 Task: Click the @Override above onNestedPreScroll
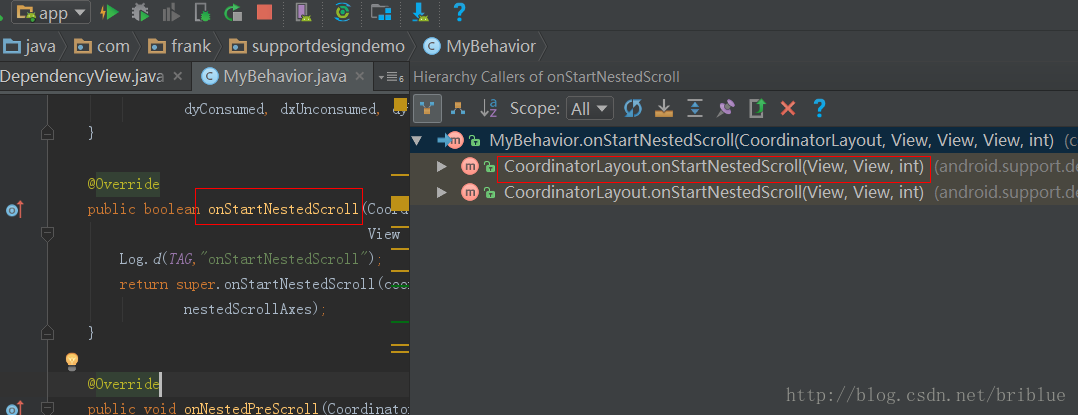pos(123,383)
